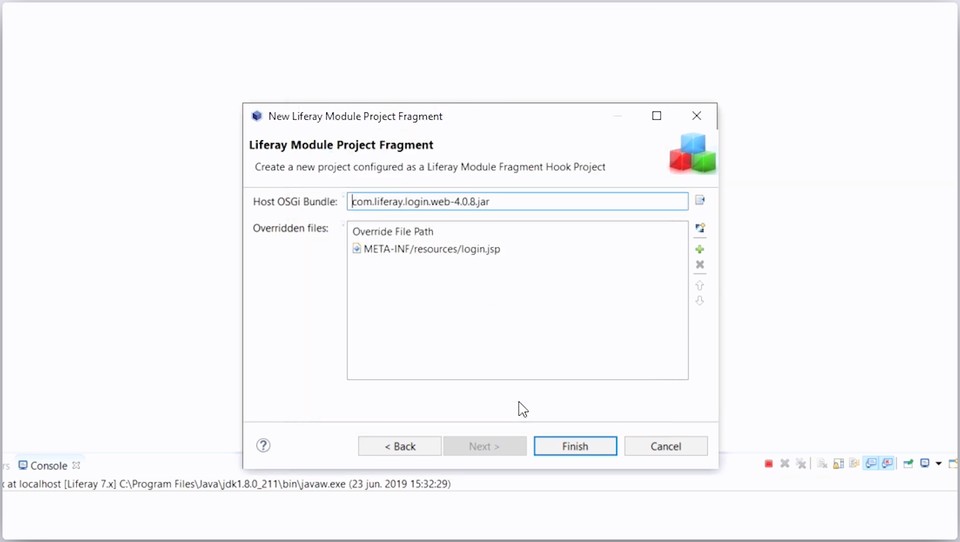Screen dimensions: 960x542
Task: Remove the selected override file with the X
Action: (700, 265)
